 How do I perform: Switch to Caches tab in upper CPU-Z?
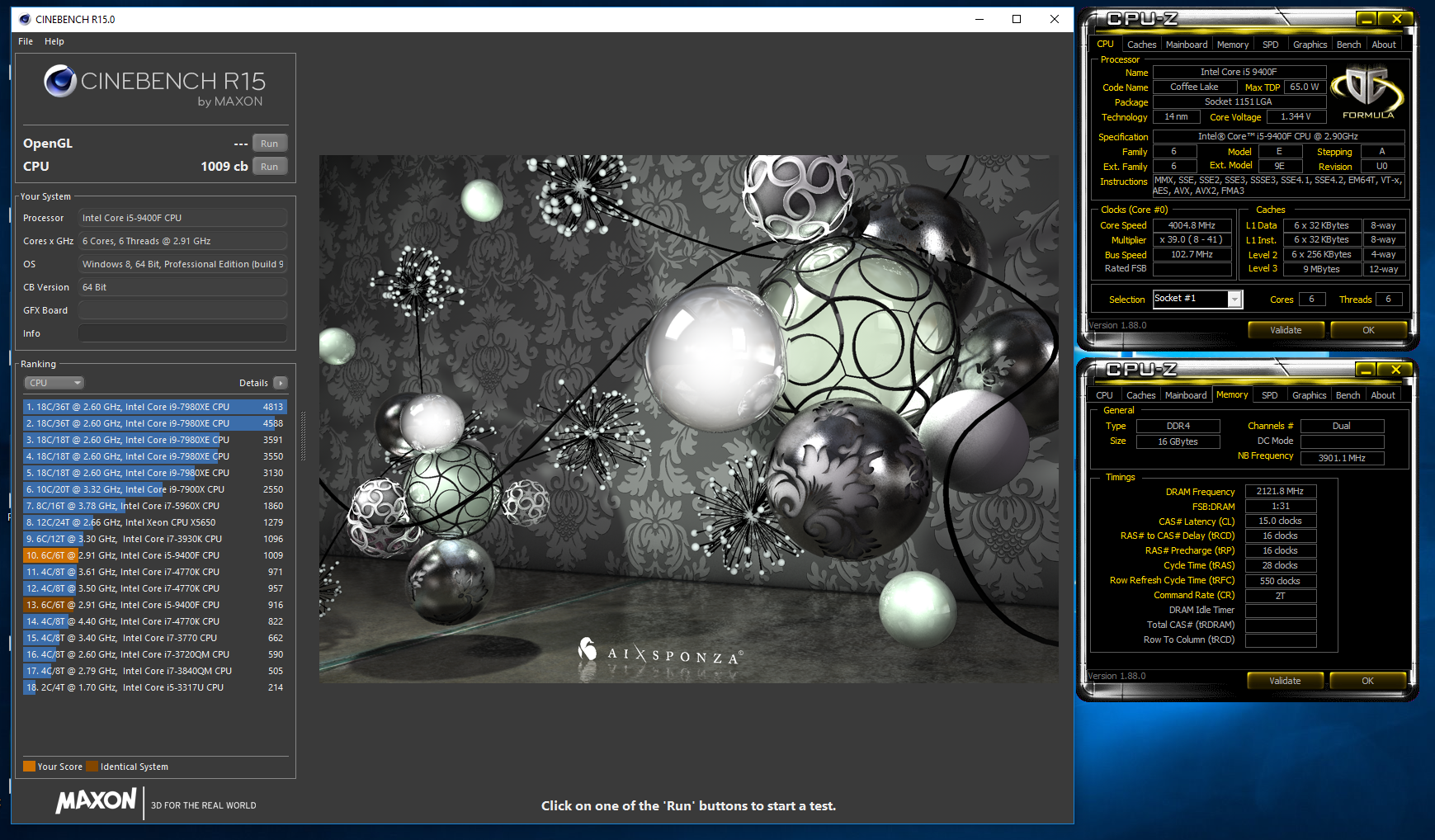tap(1141, 45)
